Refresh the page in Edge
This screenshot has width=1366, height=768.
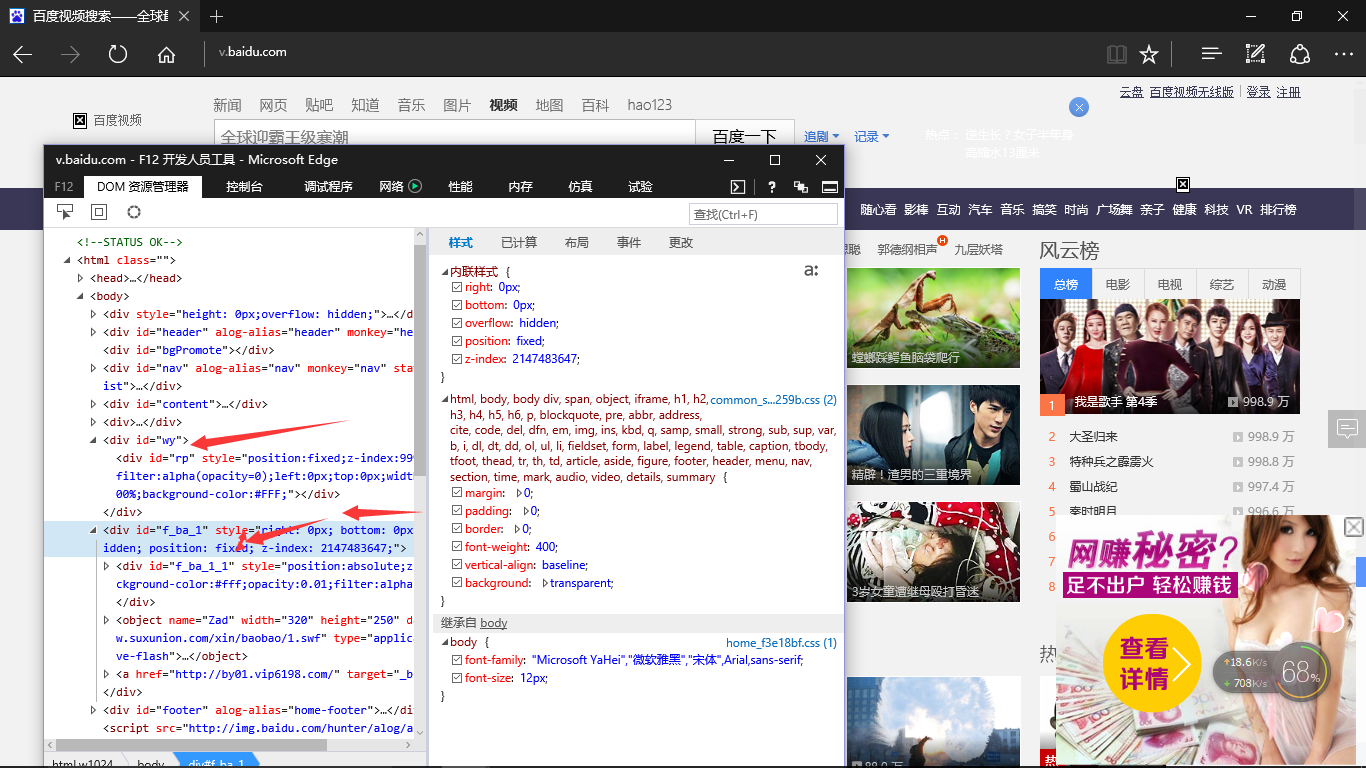coord(118,55)
